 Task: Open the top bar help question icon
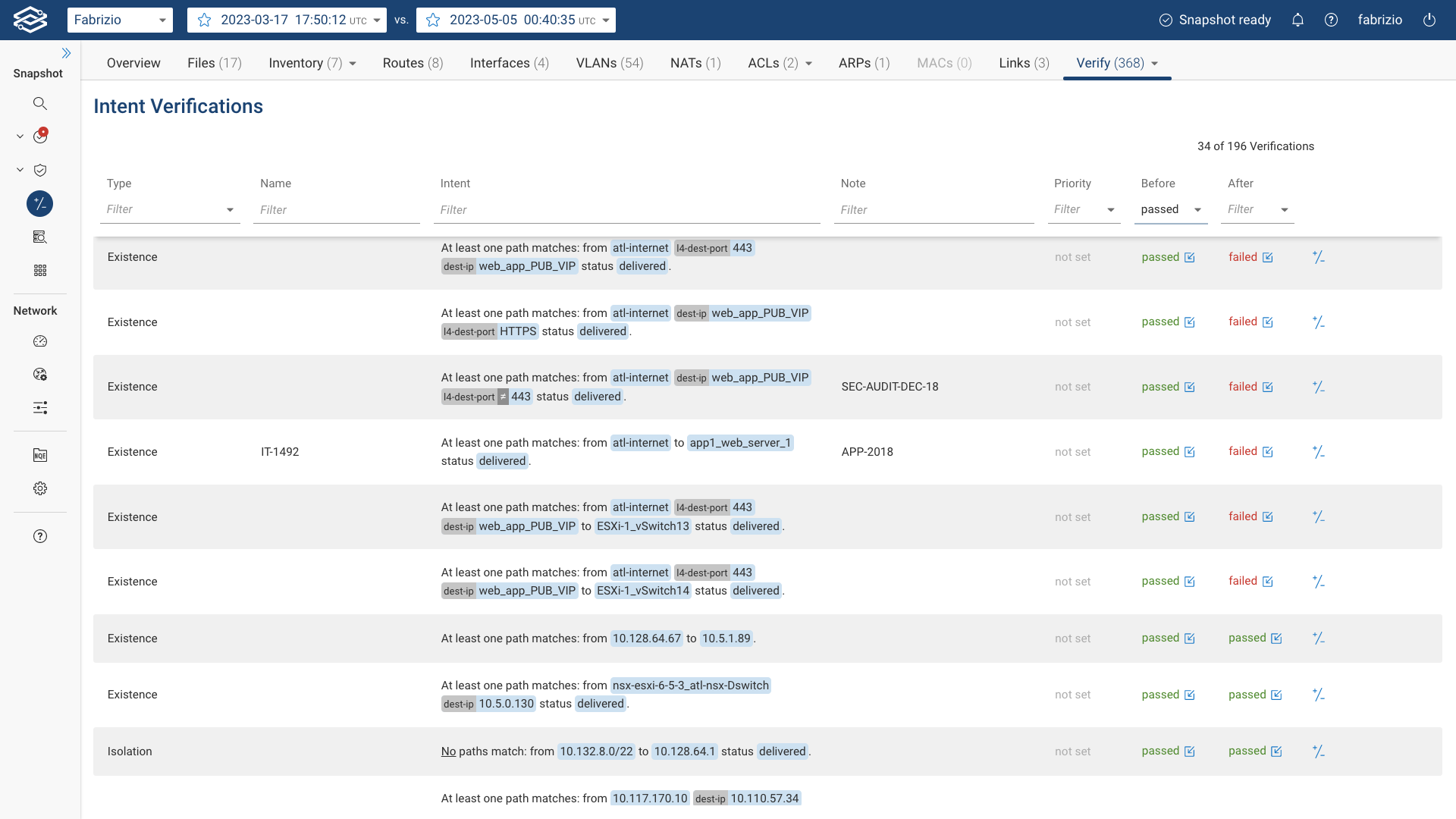1331,20
